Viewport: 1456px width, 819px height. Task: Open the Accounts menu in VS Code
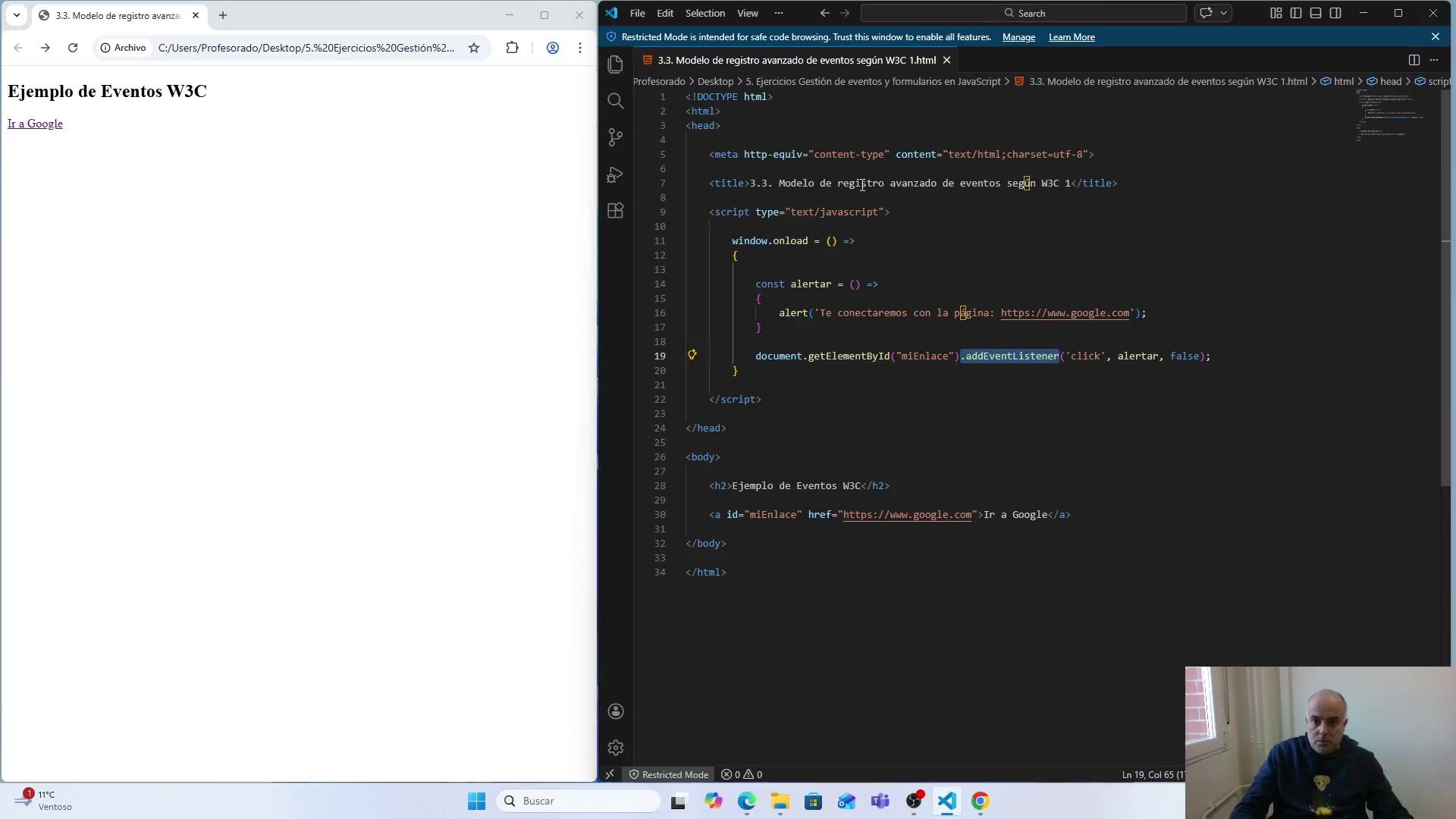(616, 711)
